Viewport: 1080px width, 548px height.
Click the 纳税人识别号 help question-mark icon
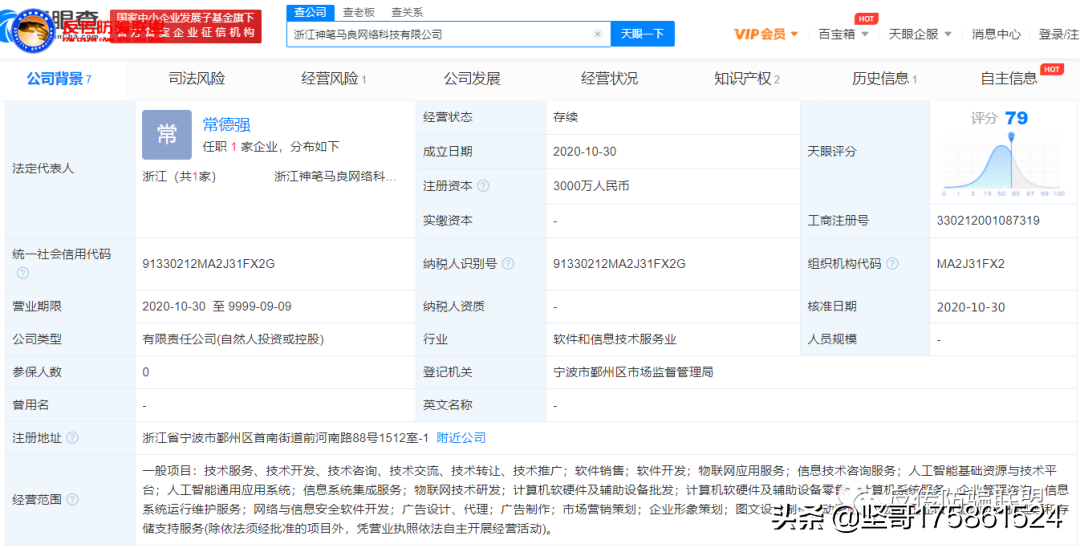pyautogui.click(x=508, y=264)
